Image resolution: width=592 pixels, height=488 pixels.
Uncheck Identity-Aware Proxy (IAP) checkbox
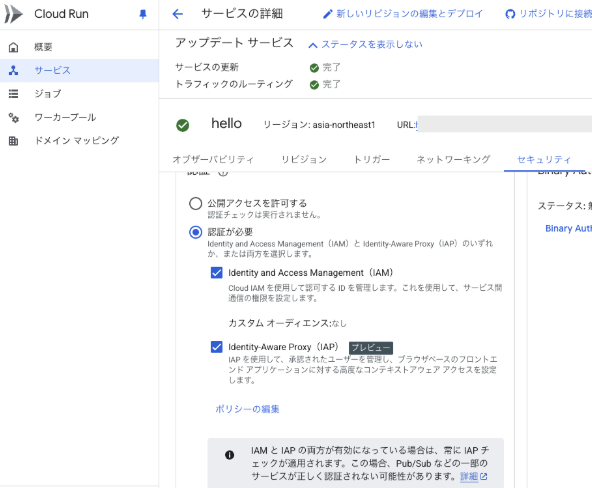217,346
